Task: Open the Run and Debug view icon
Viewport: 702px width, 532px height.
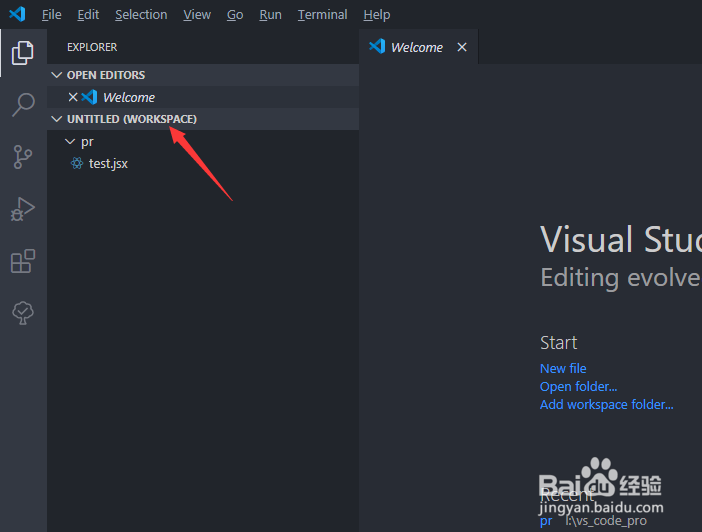Action: click(x=23, y=209)
